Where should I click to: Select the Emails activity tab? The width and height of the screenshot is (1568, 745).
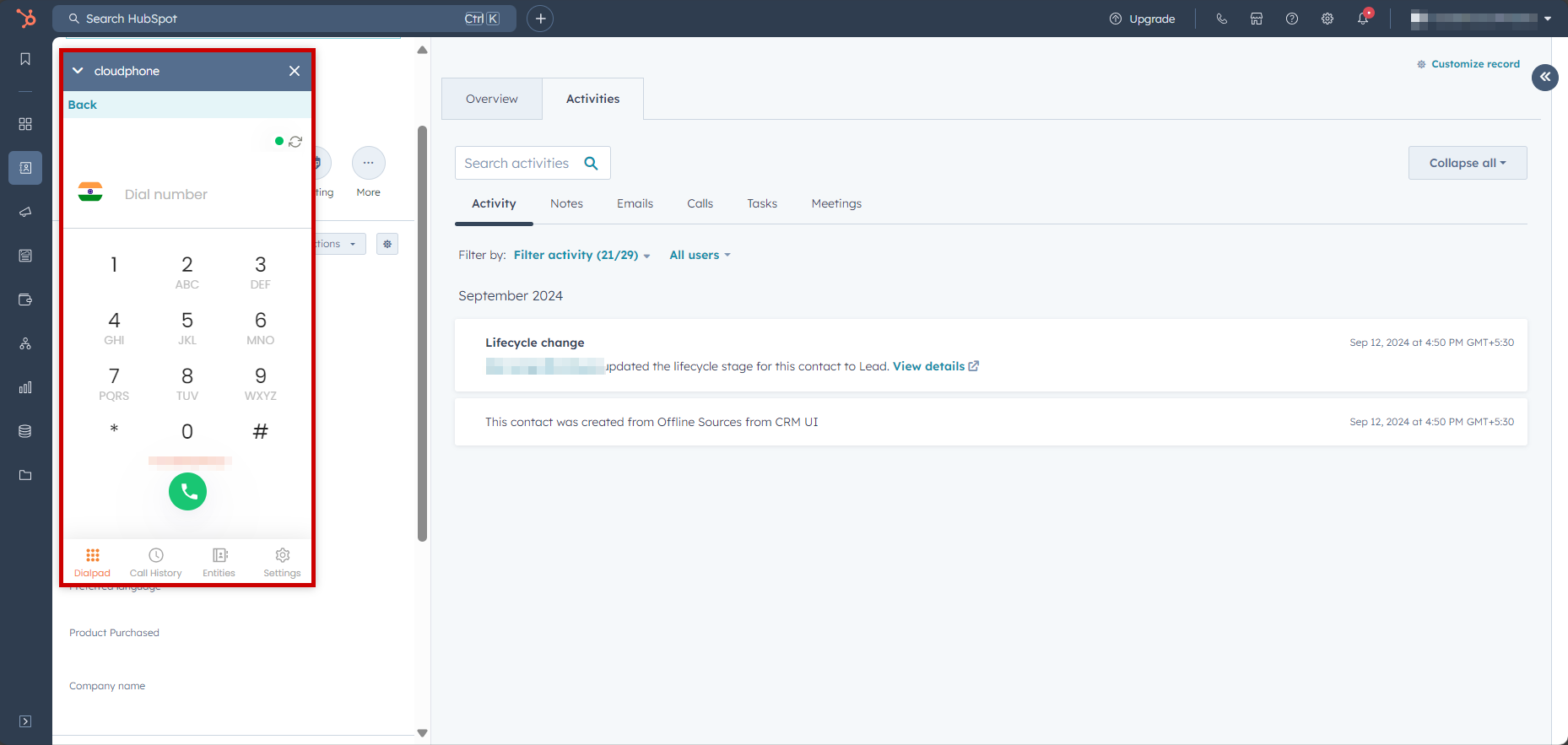(x=635, y=203)
